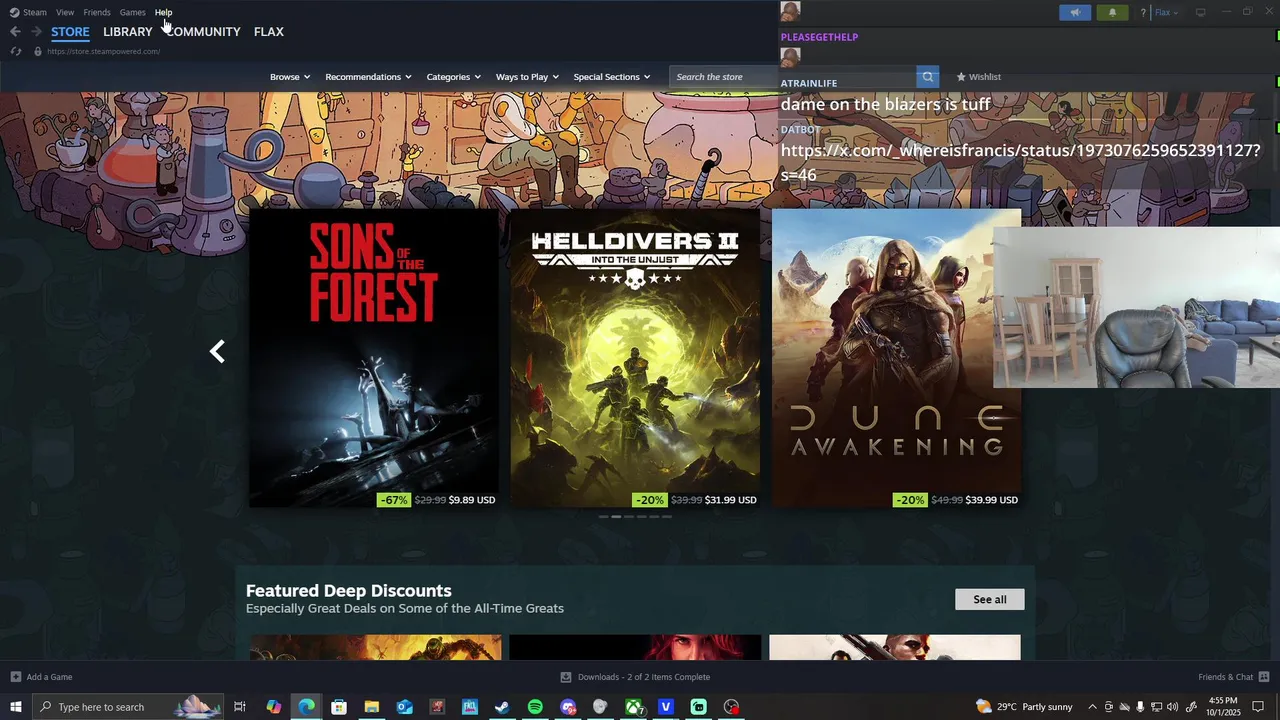Viewport: 1280px width, 720px height.
Task: Select the second carousel page dot
Action: point(616,517)
